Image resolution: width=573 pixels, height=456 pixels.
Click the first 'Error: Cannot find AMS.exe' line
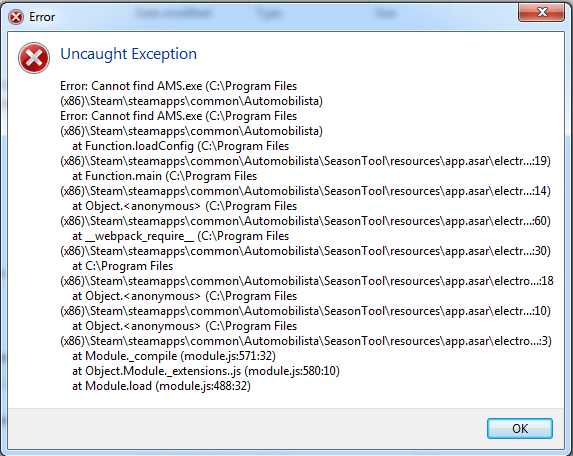coord(179,86)
